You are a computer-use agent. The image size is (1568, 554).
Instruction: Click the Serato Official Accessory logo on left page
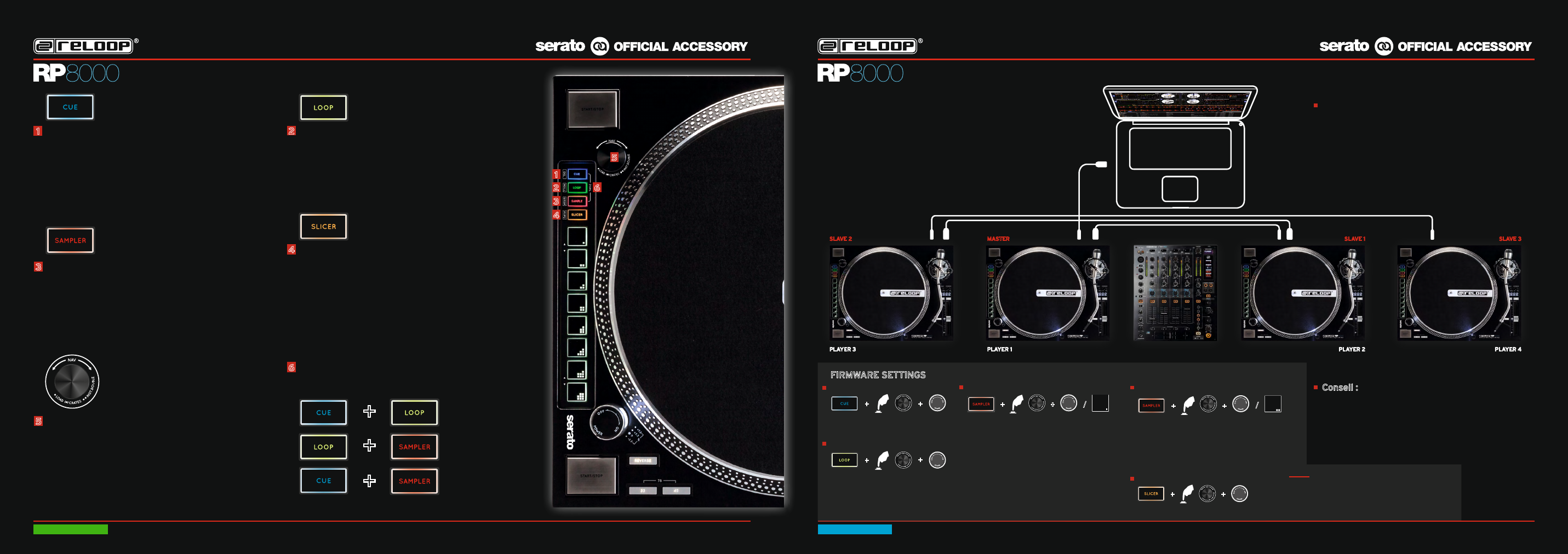(x=641, y=46)
